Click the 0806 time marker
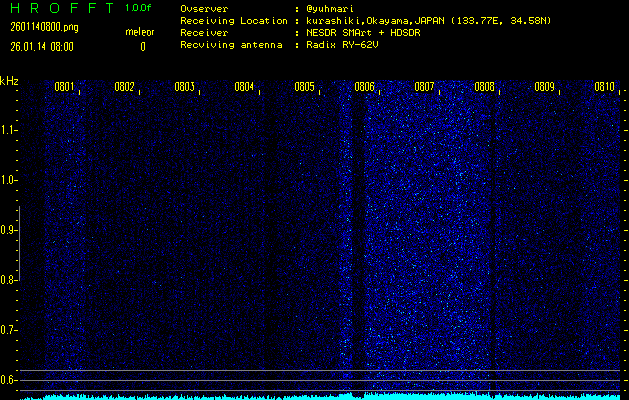 [364, 87]
